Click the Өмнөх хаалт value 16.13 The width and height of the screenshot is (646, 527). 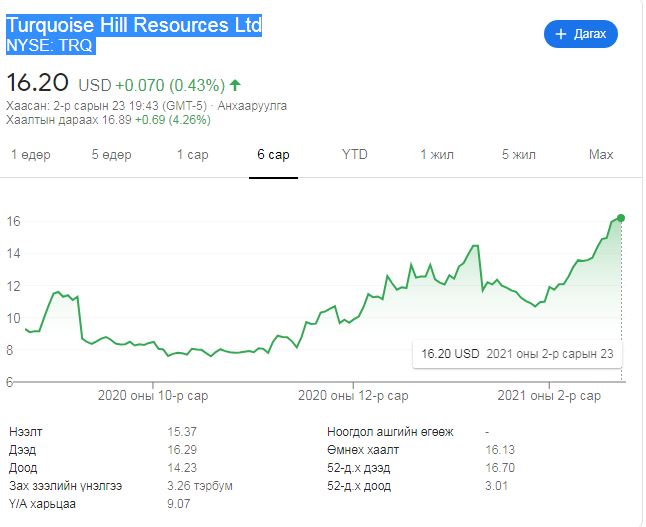(500, 450)
